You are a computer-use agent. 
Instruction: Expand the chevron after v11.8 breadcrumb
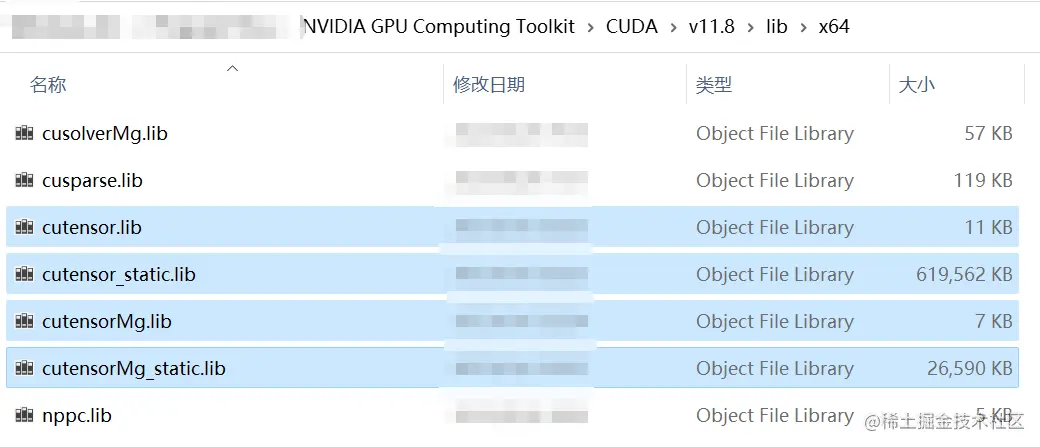[x=750, y=27]
